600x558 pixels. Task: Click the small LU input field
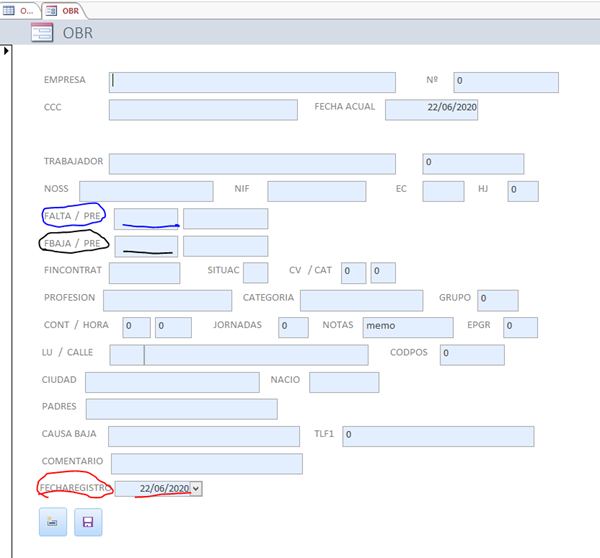click(x=127, y=355)
